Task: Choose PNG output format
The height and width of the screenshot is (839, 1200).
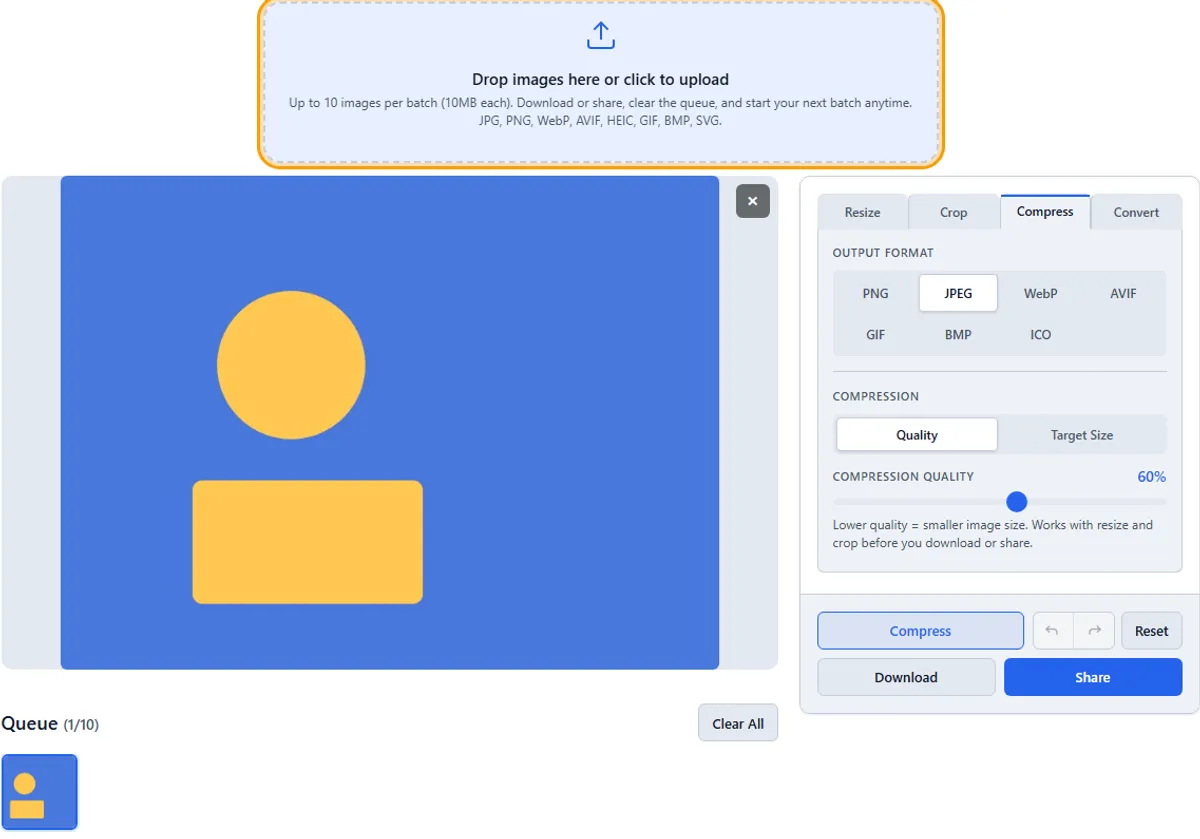Action: click(x=875, y=294)
